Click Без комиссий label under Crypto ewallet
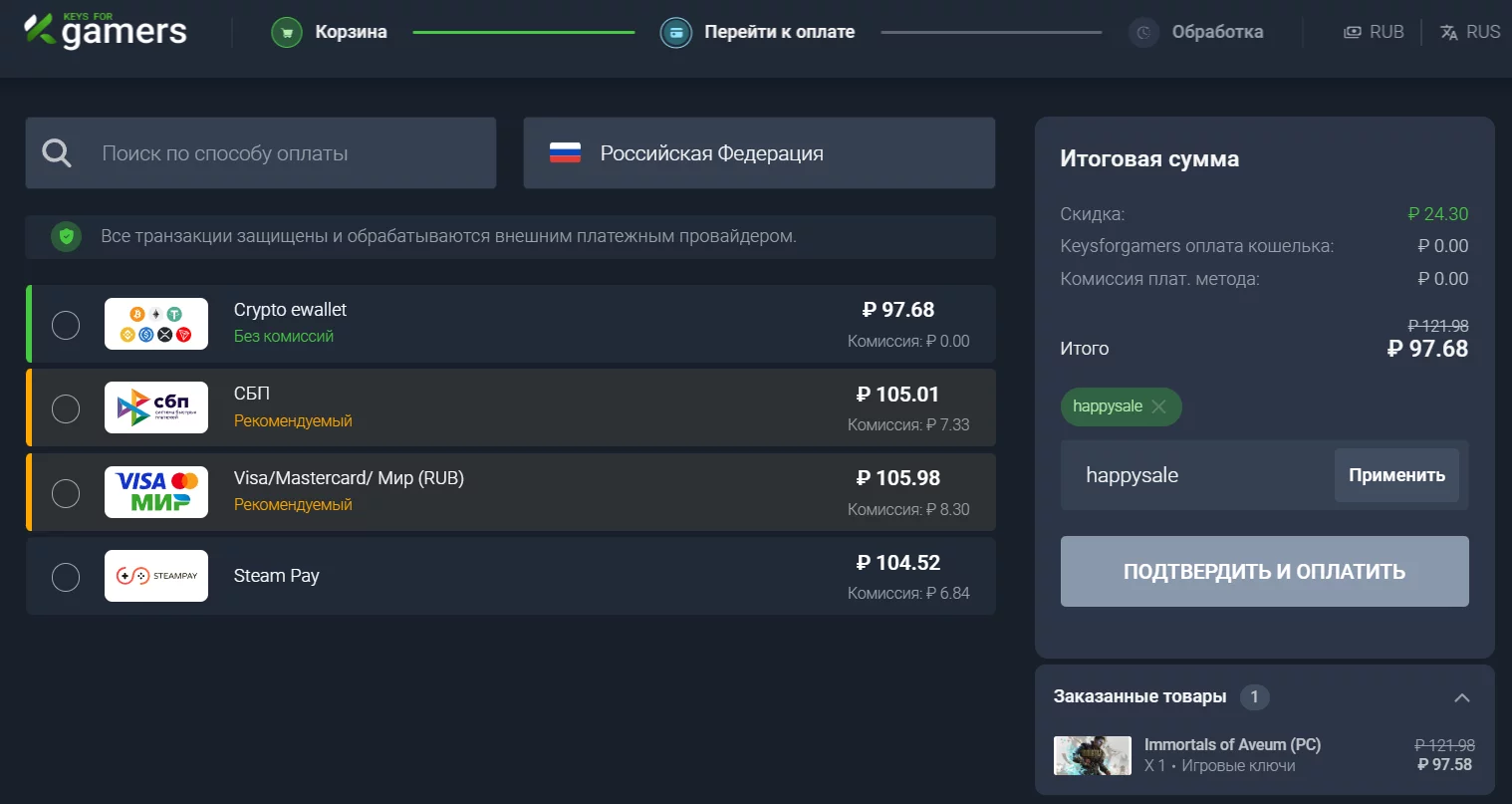1512x804 pixels. tap(284, 337)
